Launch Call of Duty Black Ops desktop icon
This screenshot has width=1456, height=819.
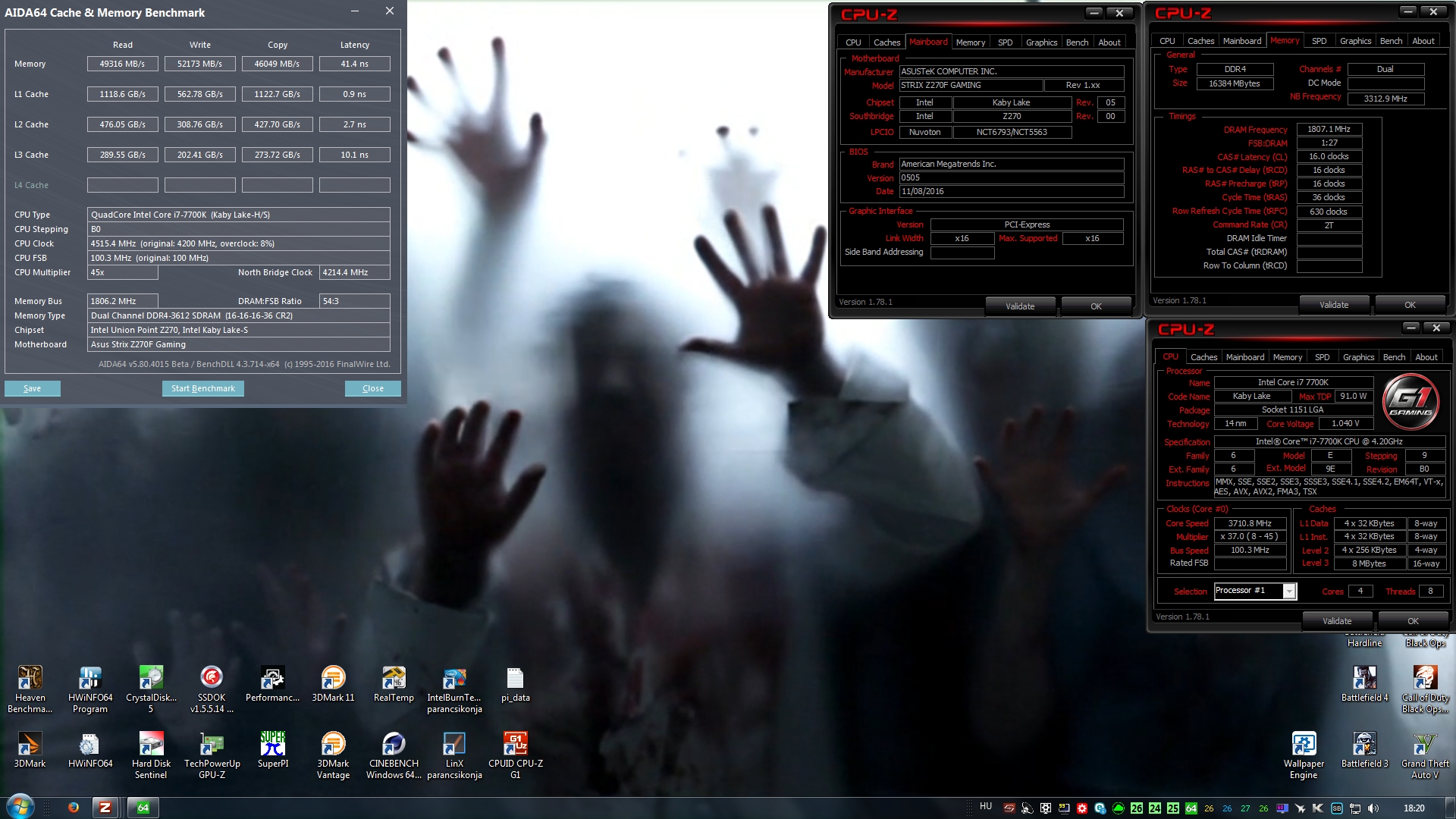[x=1425, y=689]
